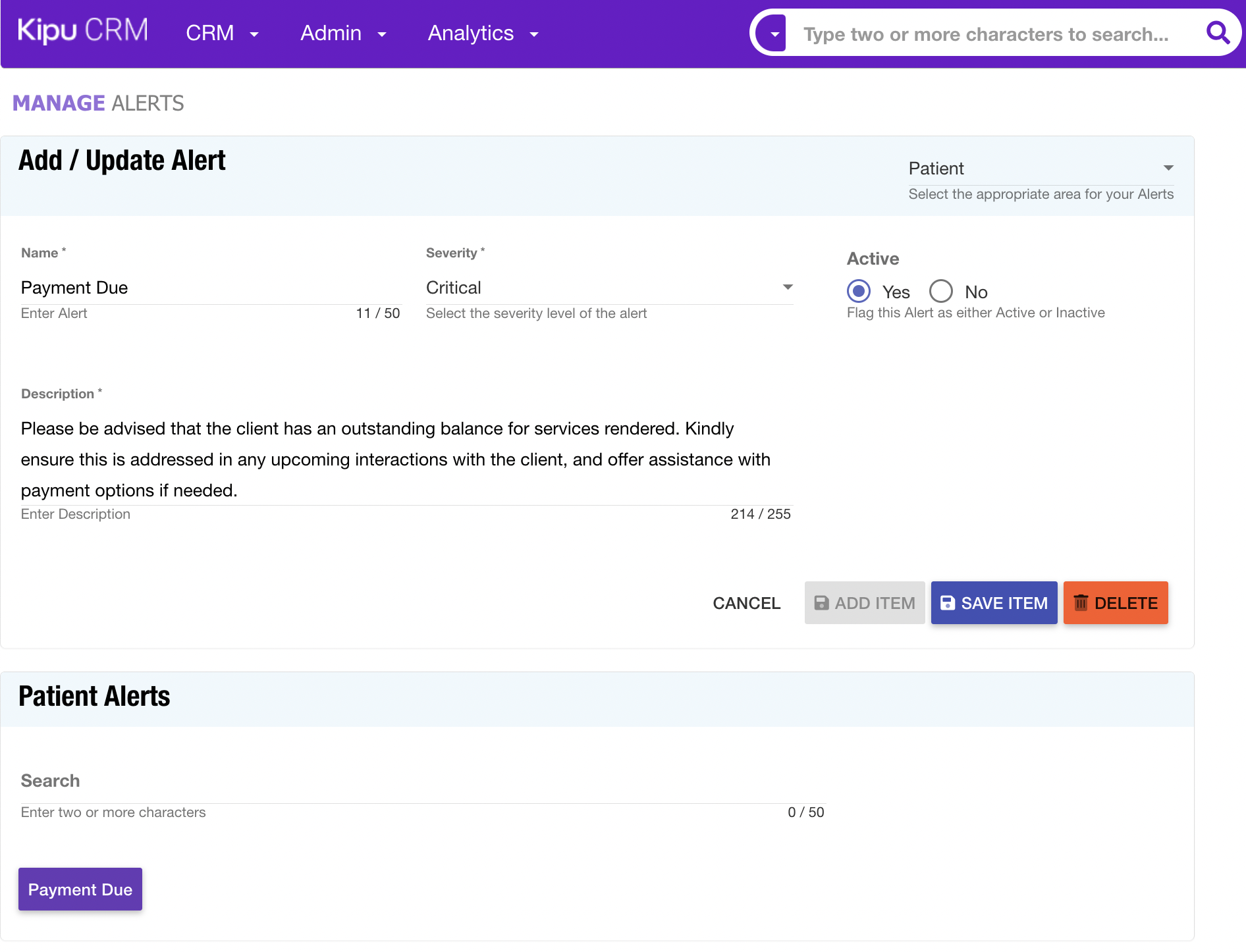This screenshot has width=1246, height=952.
Task: Select the No radio button for Active
Action: point(941,291)
